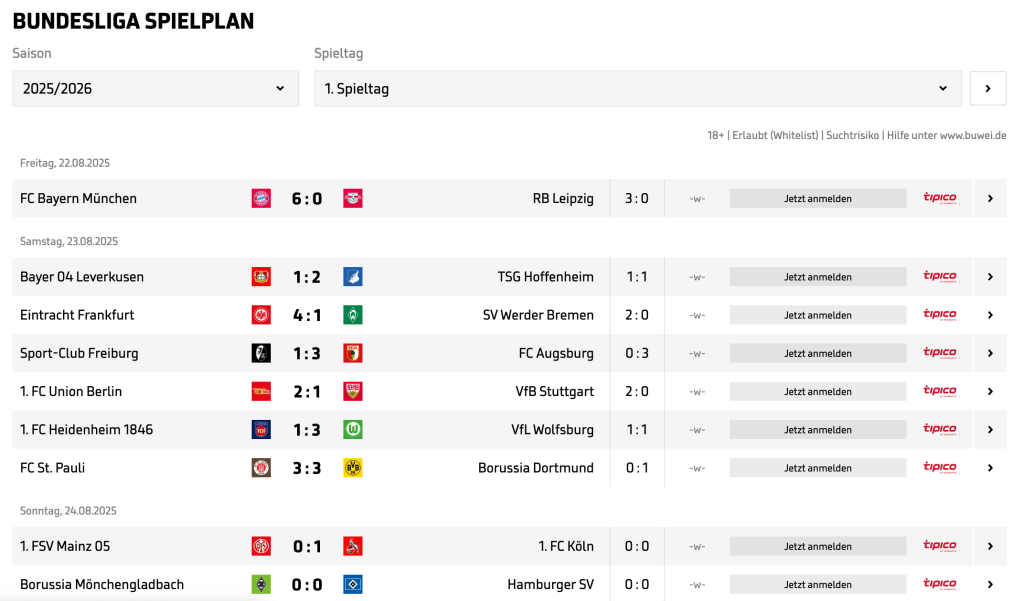The width and height of the screenshot is (1023, 601).
Task: Open match details arrow for Mönchengladbach vs Hamburger SV
Action: [x=990, y=584]
